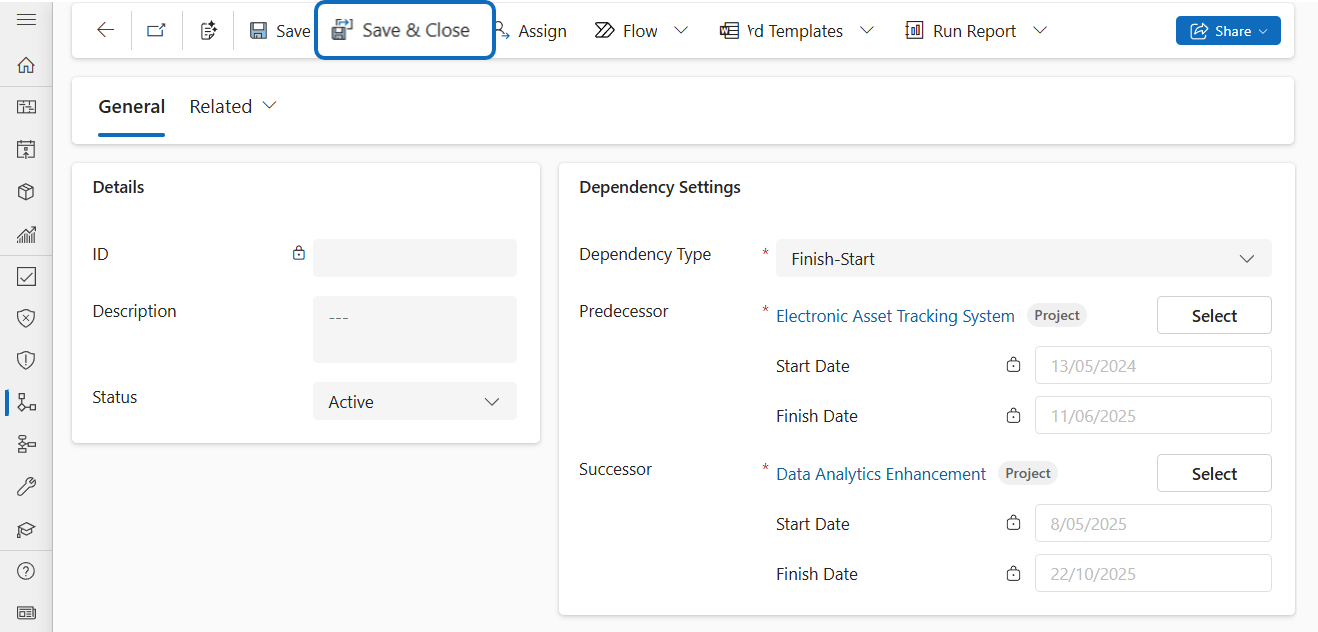Go to Home icon in sidebar
Viewport: 1318px width, 632px height.
point(27,66)
